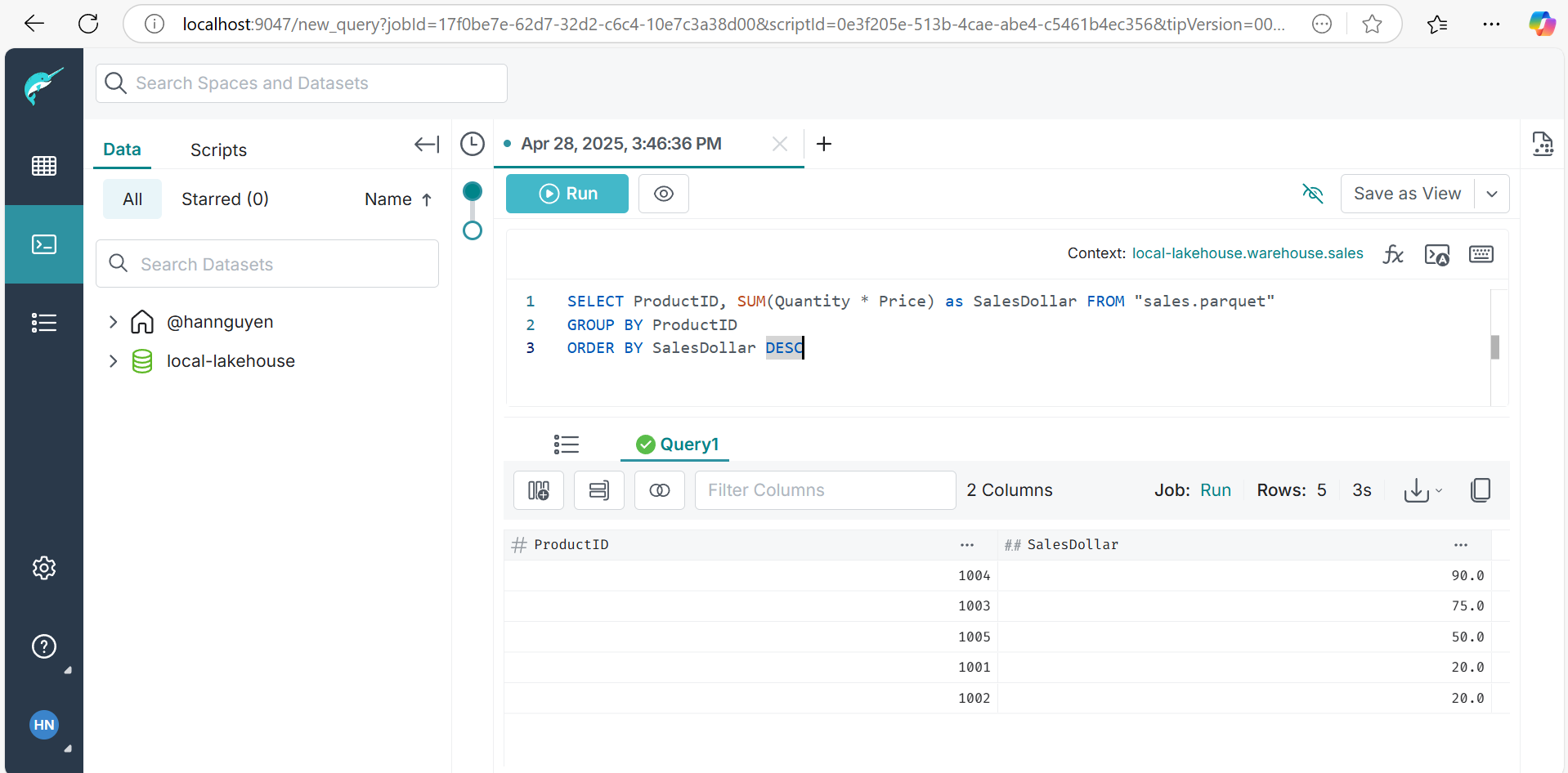Click the Save as View button
The width and height of the screenshot is (1568, 773).
coord(1408,194)
